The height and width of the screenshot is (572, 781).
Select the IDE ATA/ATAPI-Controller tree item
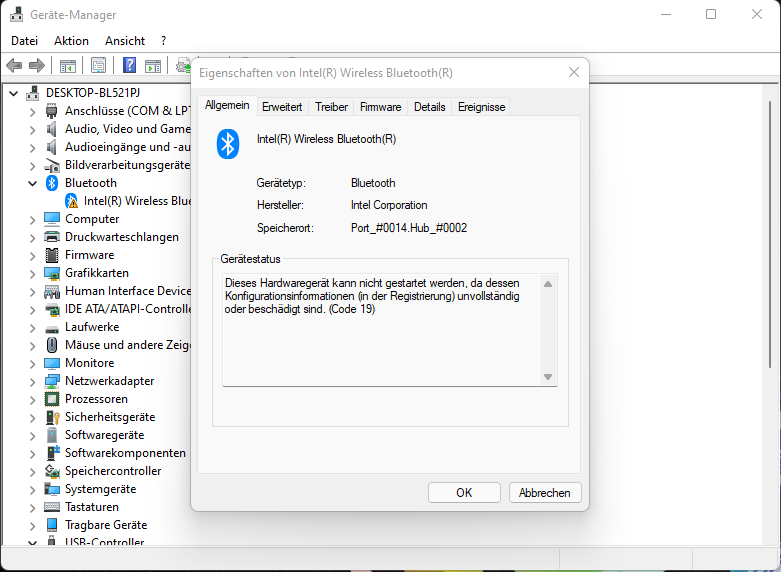pos(128,309)
